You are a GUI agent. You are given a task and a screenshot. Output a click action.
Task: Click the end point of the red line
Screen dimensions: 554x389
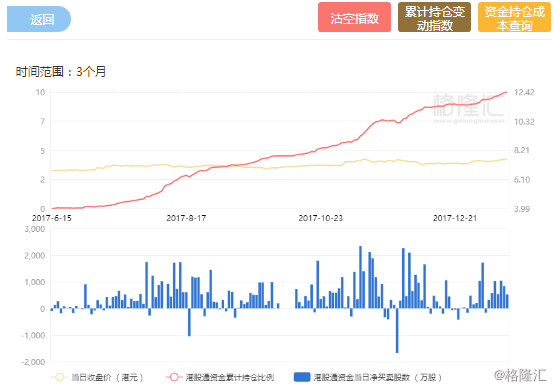click(506, 92)
